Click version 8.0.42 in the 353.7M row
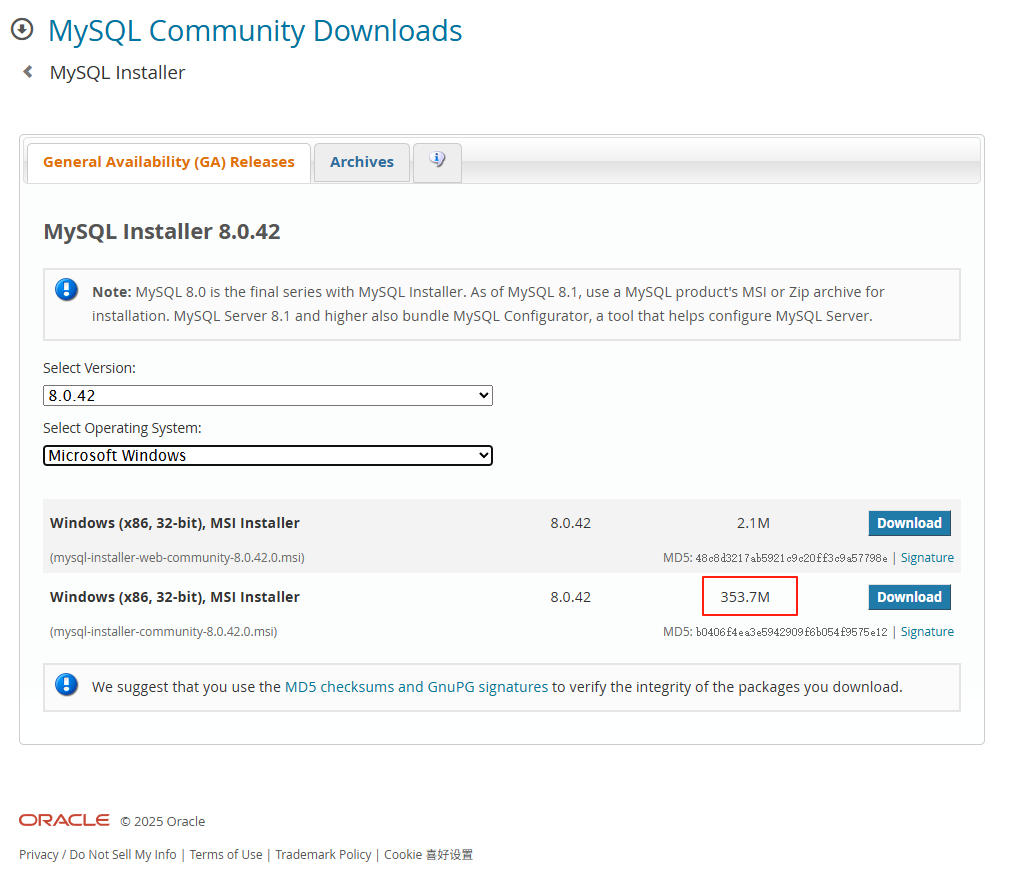The width and height of the screenshot is (1020, 889). pos(570,597)
